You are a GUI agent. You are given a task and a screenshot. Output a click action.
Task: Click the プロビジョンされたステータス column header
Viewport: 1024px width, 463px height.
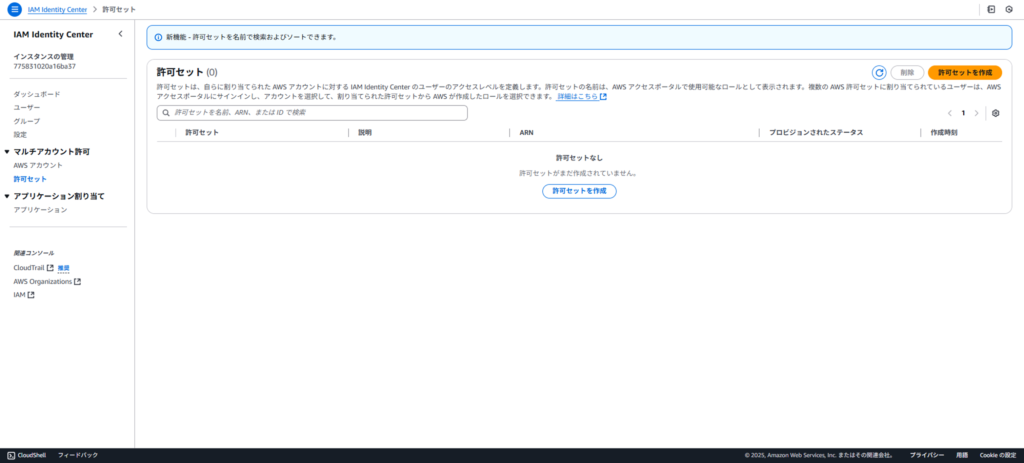816,133
